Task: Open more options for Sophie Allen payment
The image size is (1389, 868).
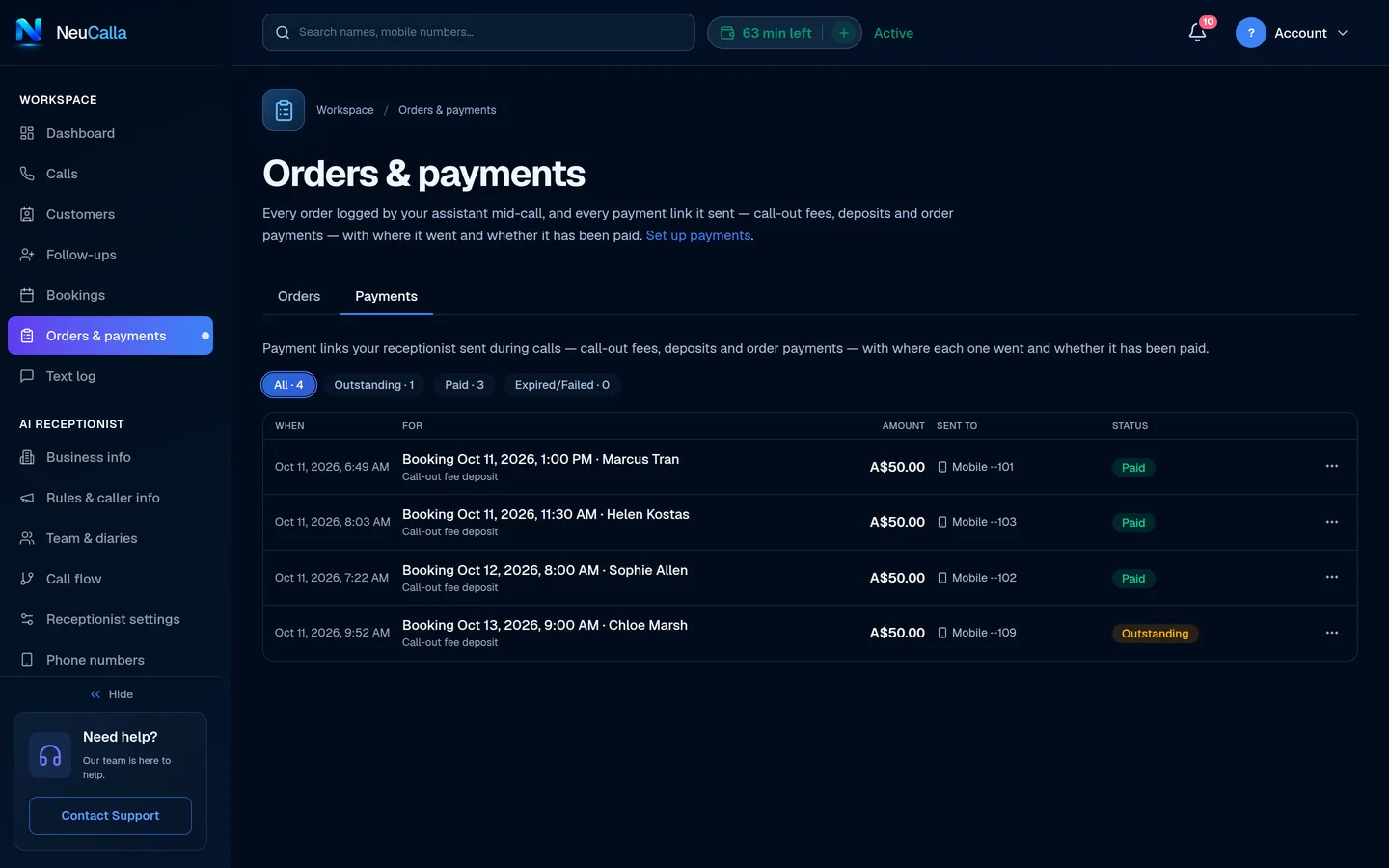Action: 1332,577
